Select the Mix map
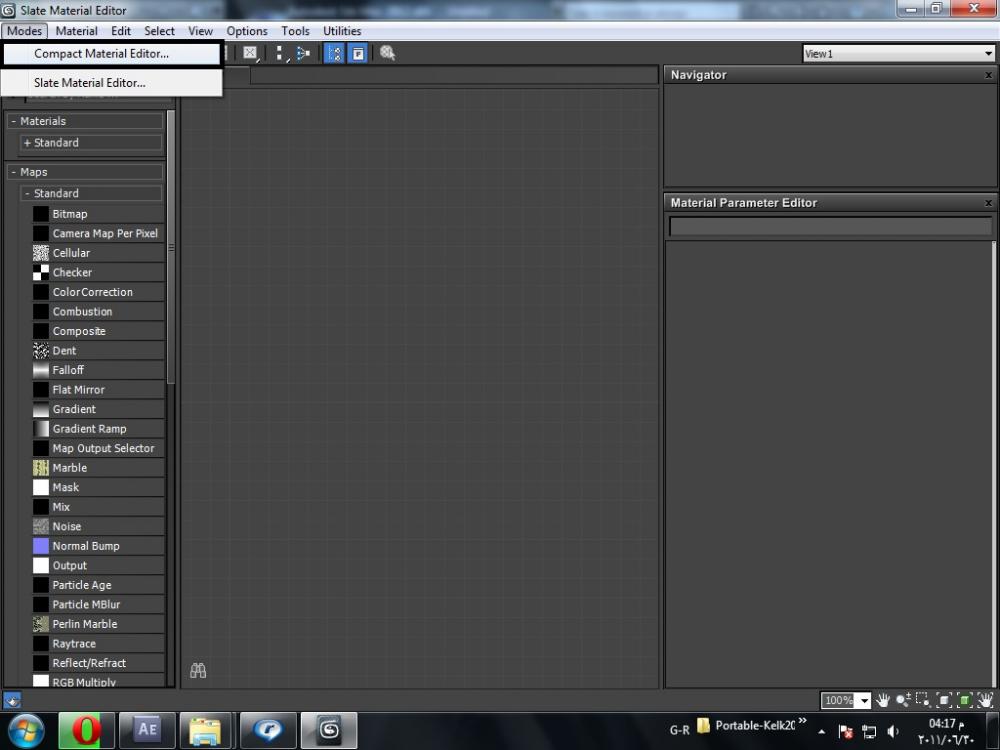 tap(98, 507)
